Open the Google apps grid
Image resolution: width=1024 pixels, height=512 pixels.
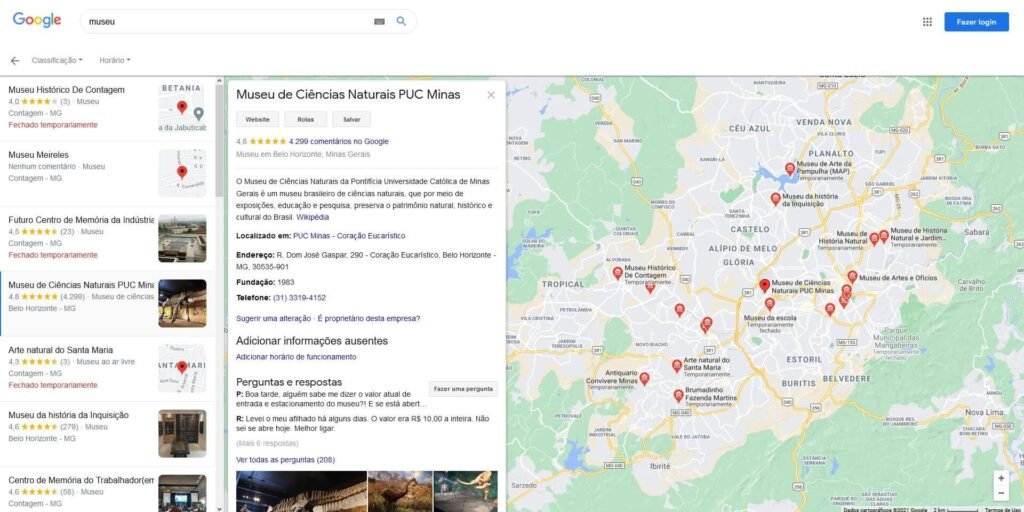click(x=927, y=22)
